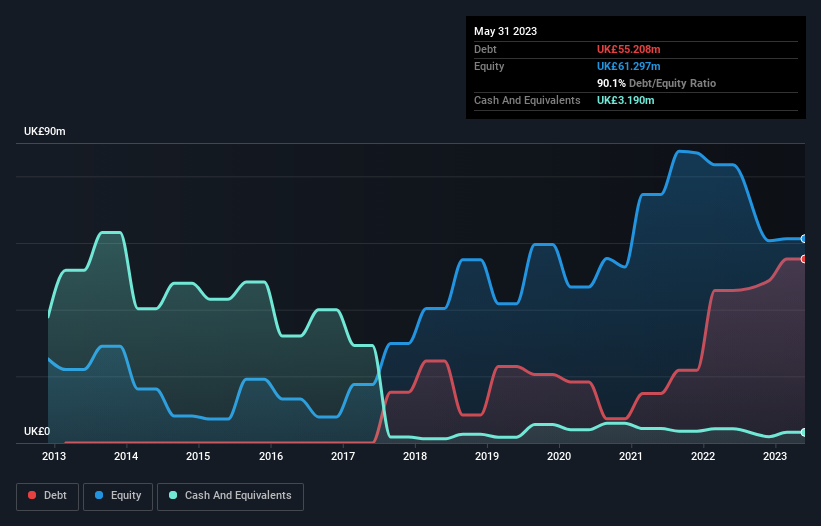
Task: Click the UK£55.208m debt value
Action: point(628,49)
